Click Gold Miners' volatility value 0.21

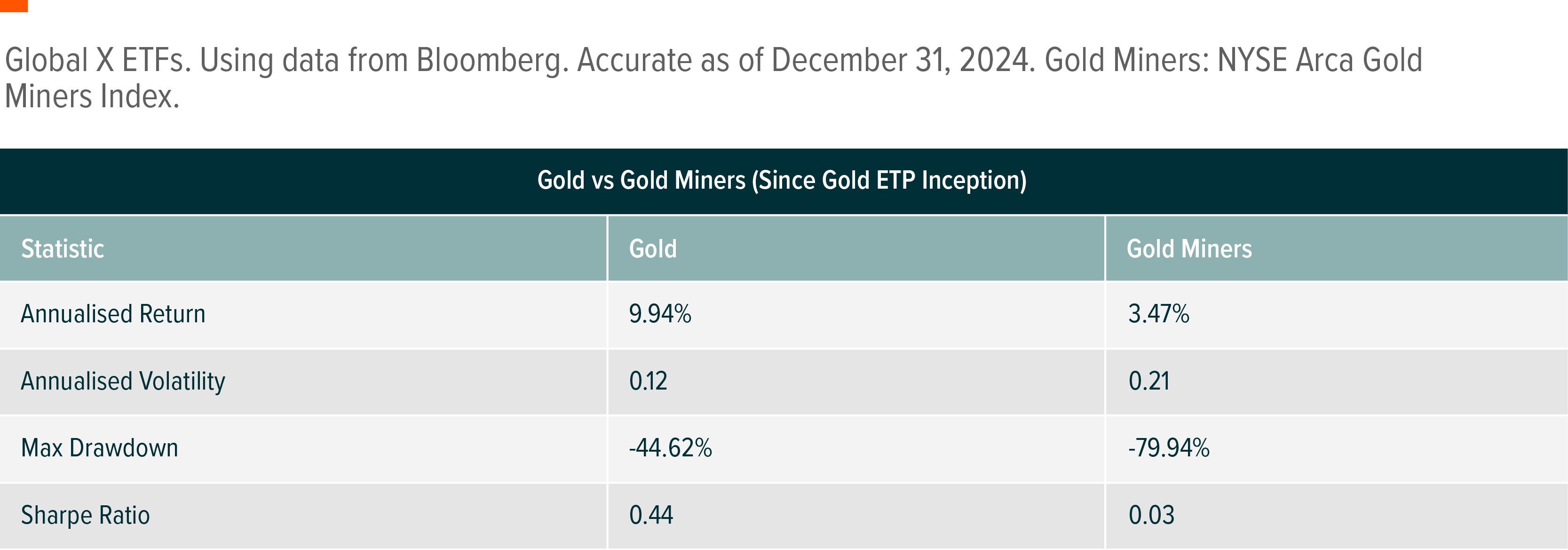point(1148,381)
